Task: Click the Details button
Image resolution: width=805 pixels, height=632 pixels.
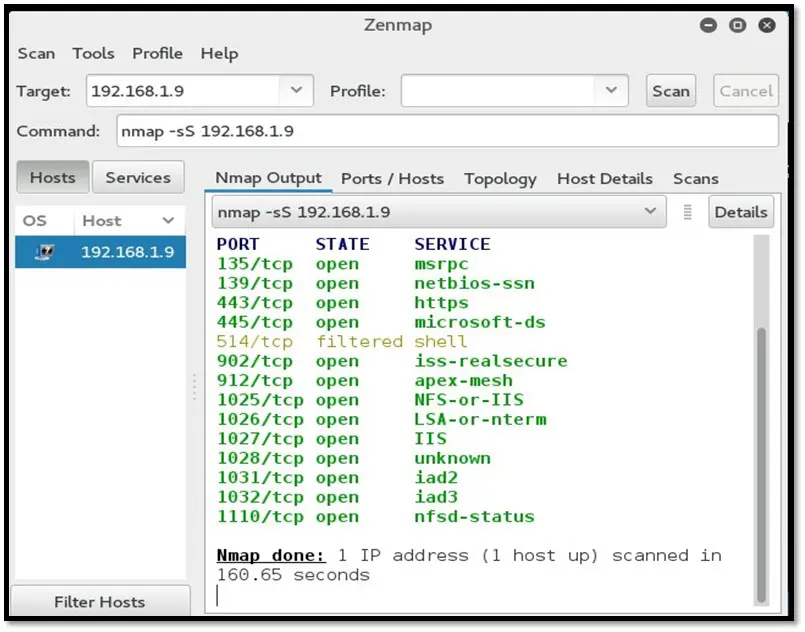Action: (x=740, y=212)
